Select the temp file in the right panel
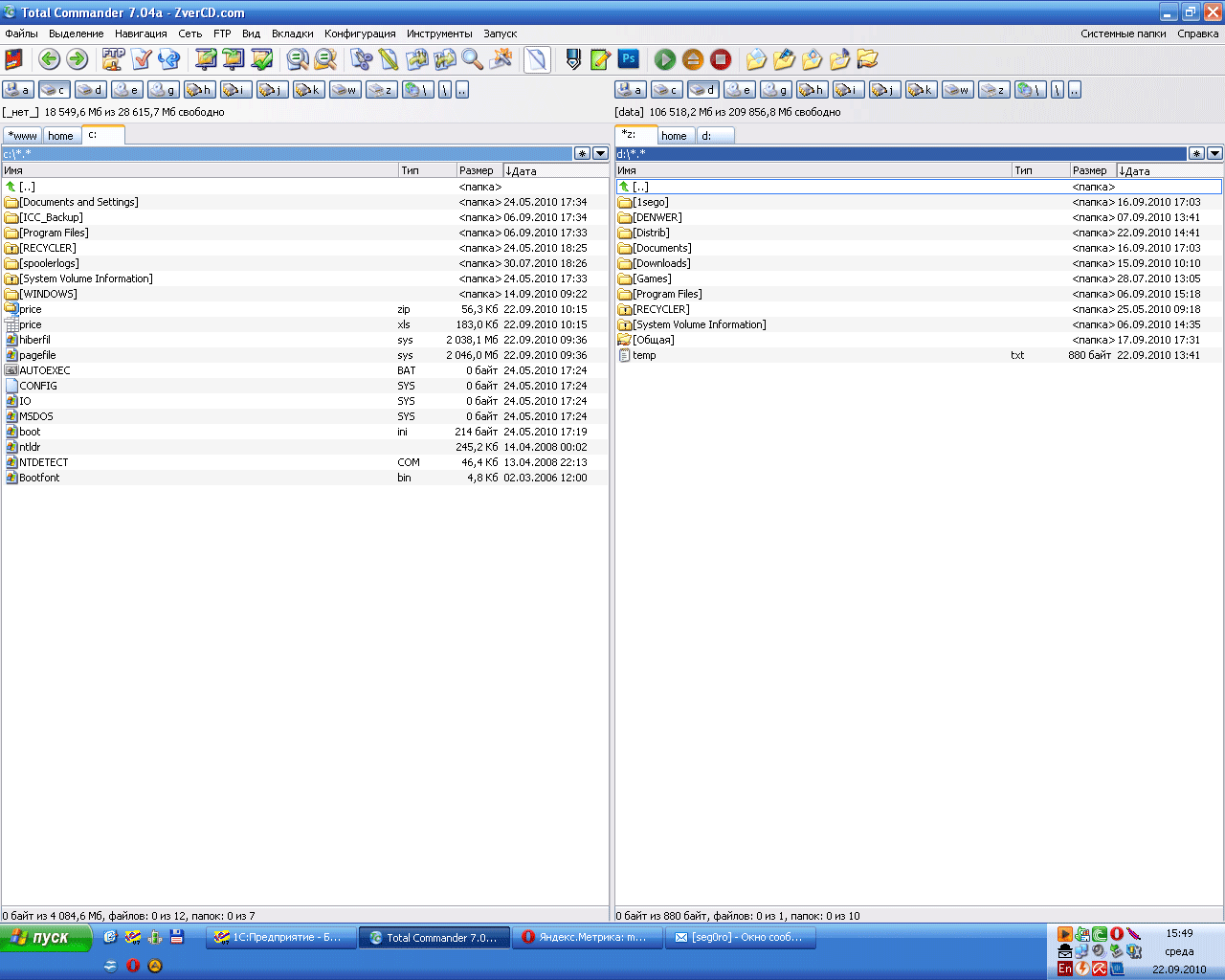The height and width of the screenshot is (980, 1225). pyautogui.click(x=644, y=355)
